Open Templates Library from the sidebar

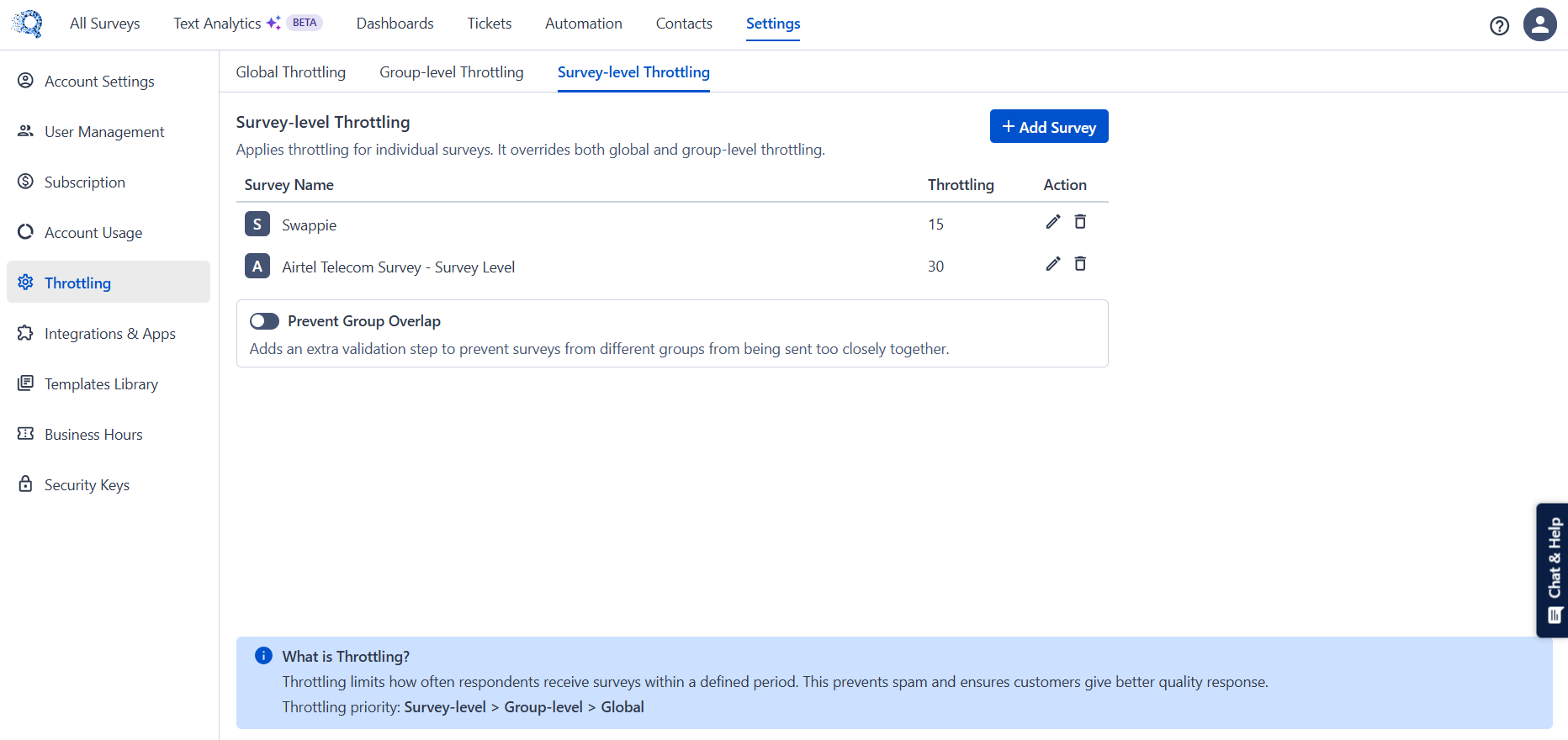(x=101, y=384)
